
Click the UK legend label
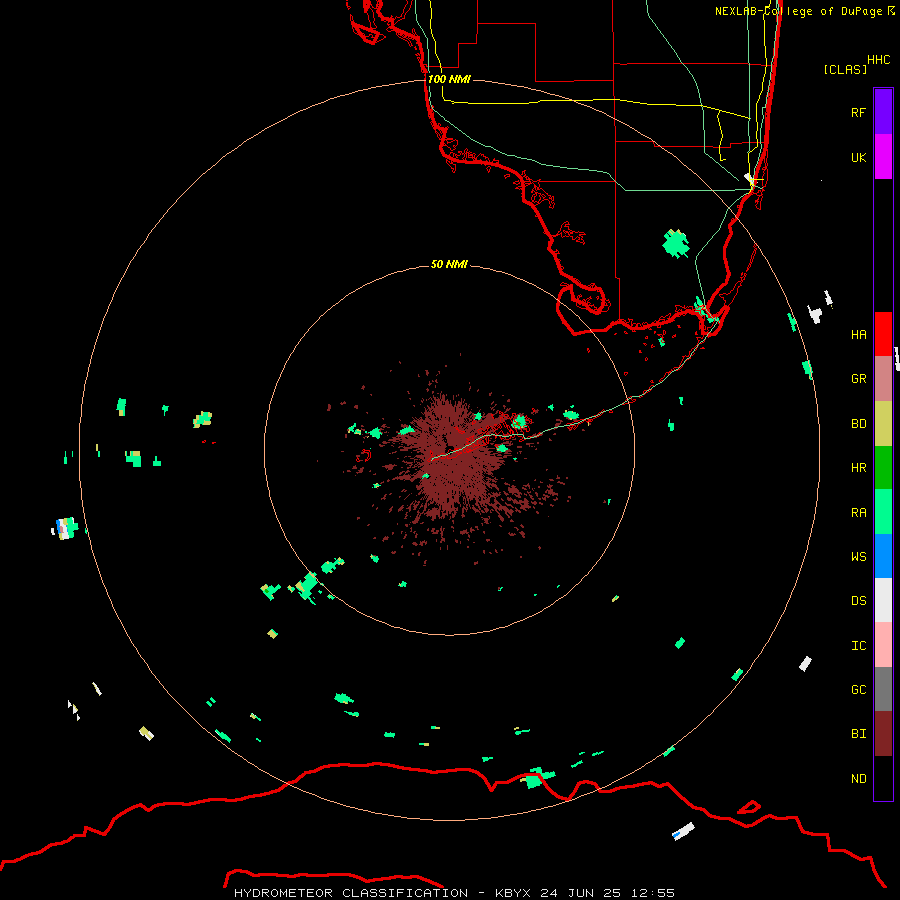859,157
